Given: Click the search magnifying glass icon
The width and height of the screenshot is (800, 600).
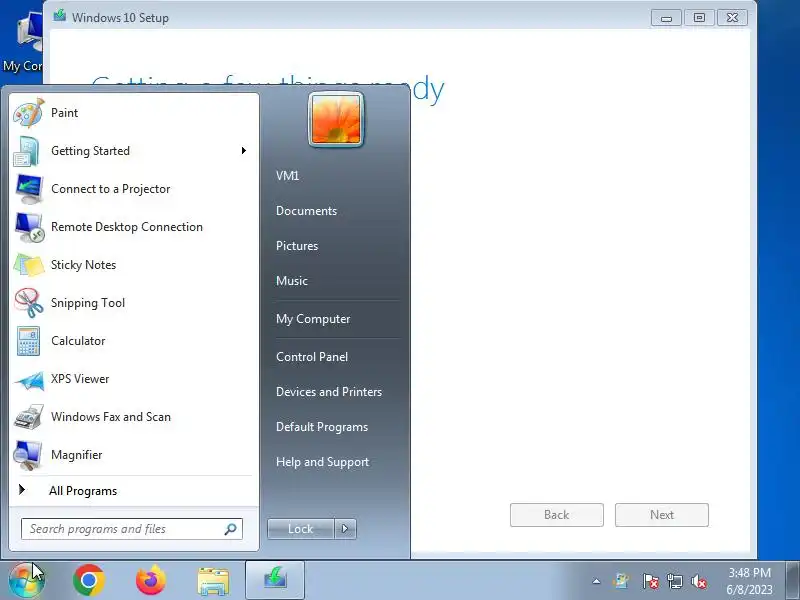Looking at the screenshot, I should click(x=230, y=529).
